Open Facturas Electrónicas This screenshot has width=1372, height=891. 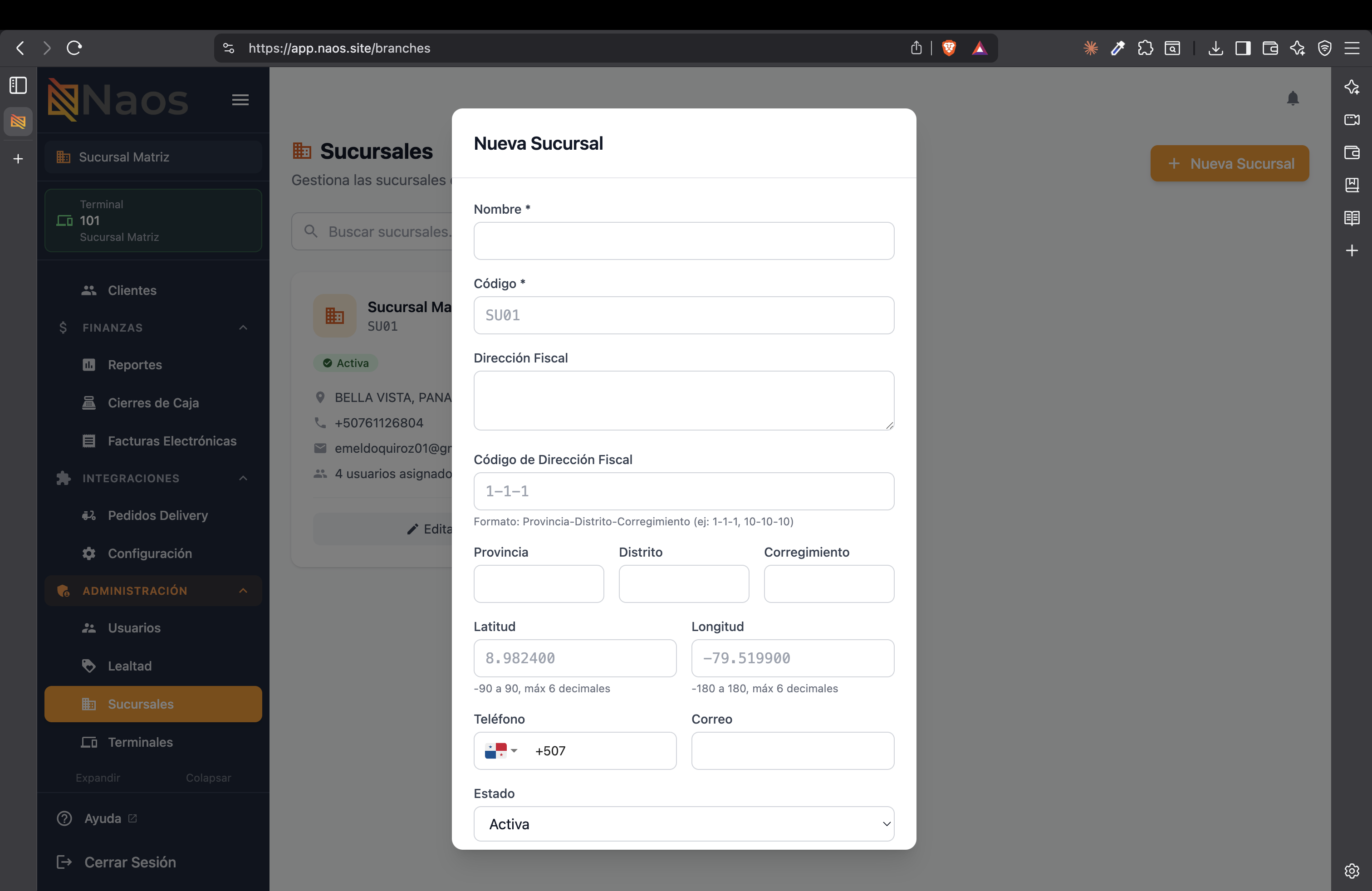[153, 441]
